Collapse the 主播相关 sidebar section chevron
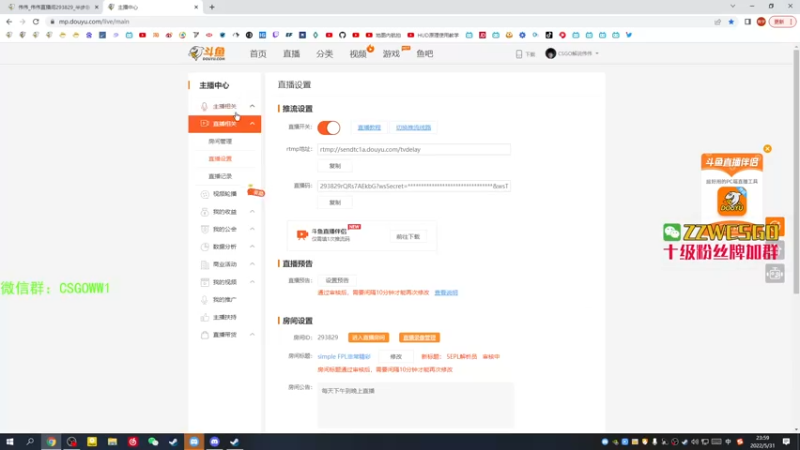 (x=252, y=106)
